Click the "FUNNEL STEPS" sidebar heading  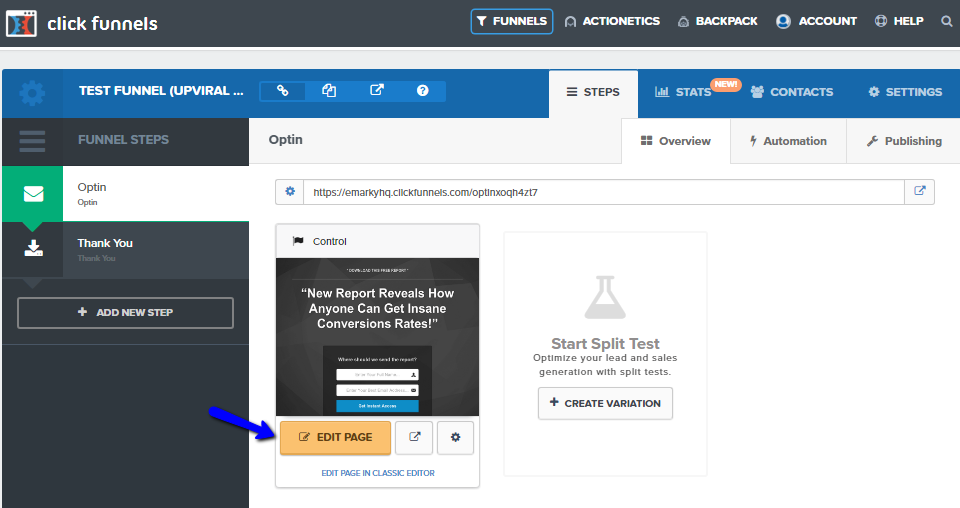[x=123, y=140]
